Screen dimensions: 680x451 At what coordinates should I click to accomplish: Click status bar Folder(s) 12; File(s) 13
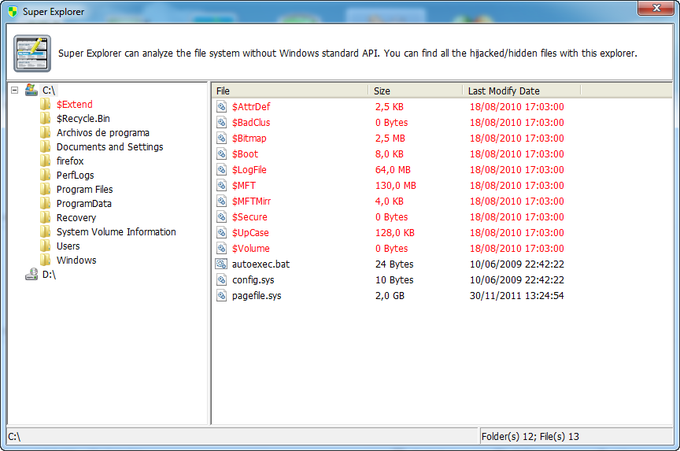coord(530,437)
